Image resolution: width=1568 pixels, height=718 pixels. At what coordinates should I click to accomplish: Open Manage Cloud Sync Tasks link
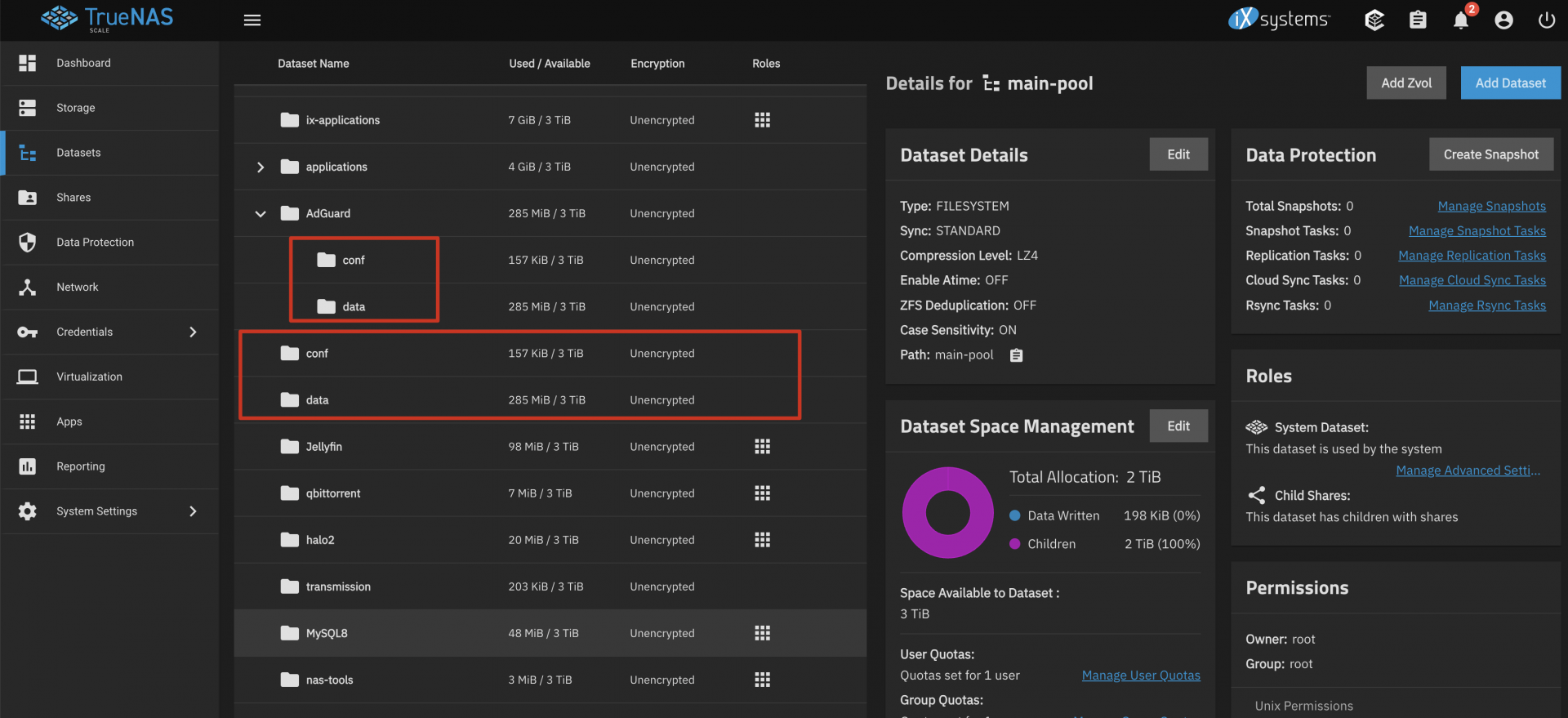[1472, 280]
